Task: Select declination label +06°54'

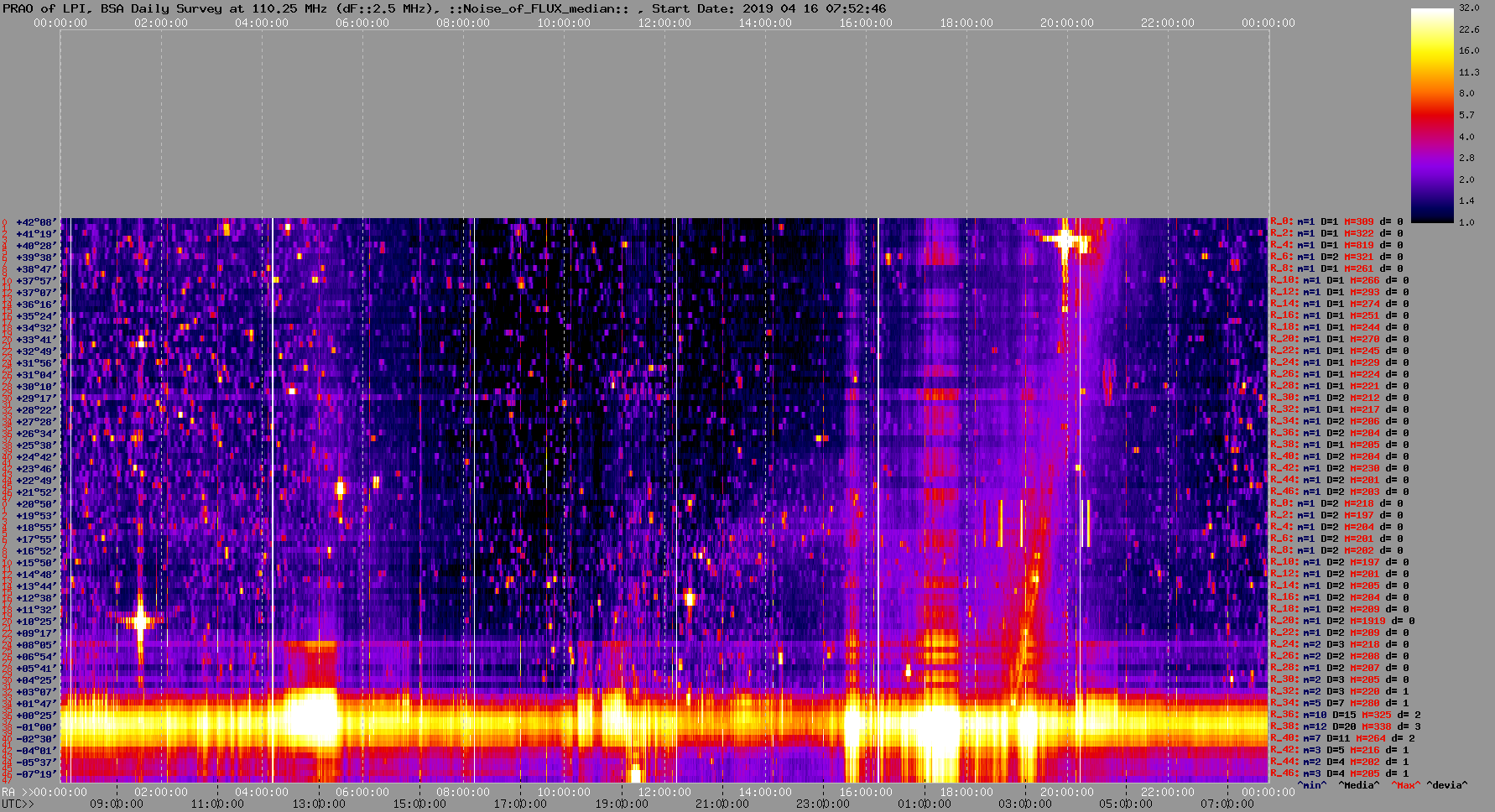Action: tap(36, 657)
